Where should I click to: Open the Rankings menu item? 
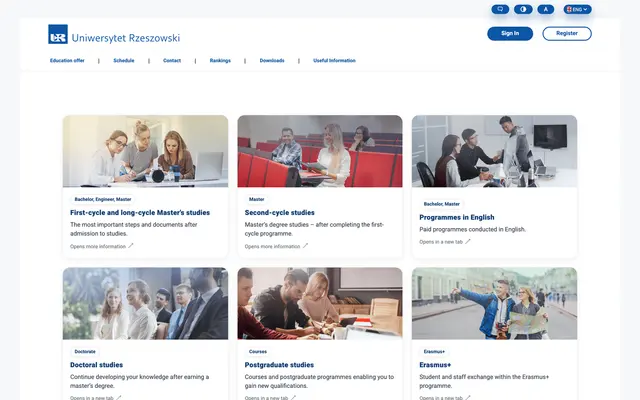click(220, 60)
